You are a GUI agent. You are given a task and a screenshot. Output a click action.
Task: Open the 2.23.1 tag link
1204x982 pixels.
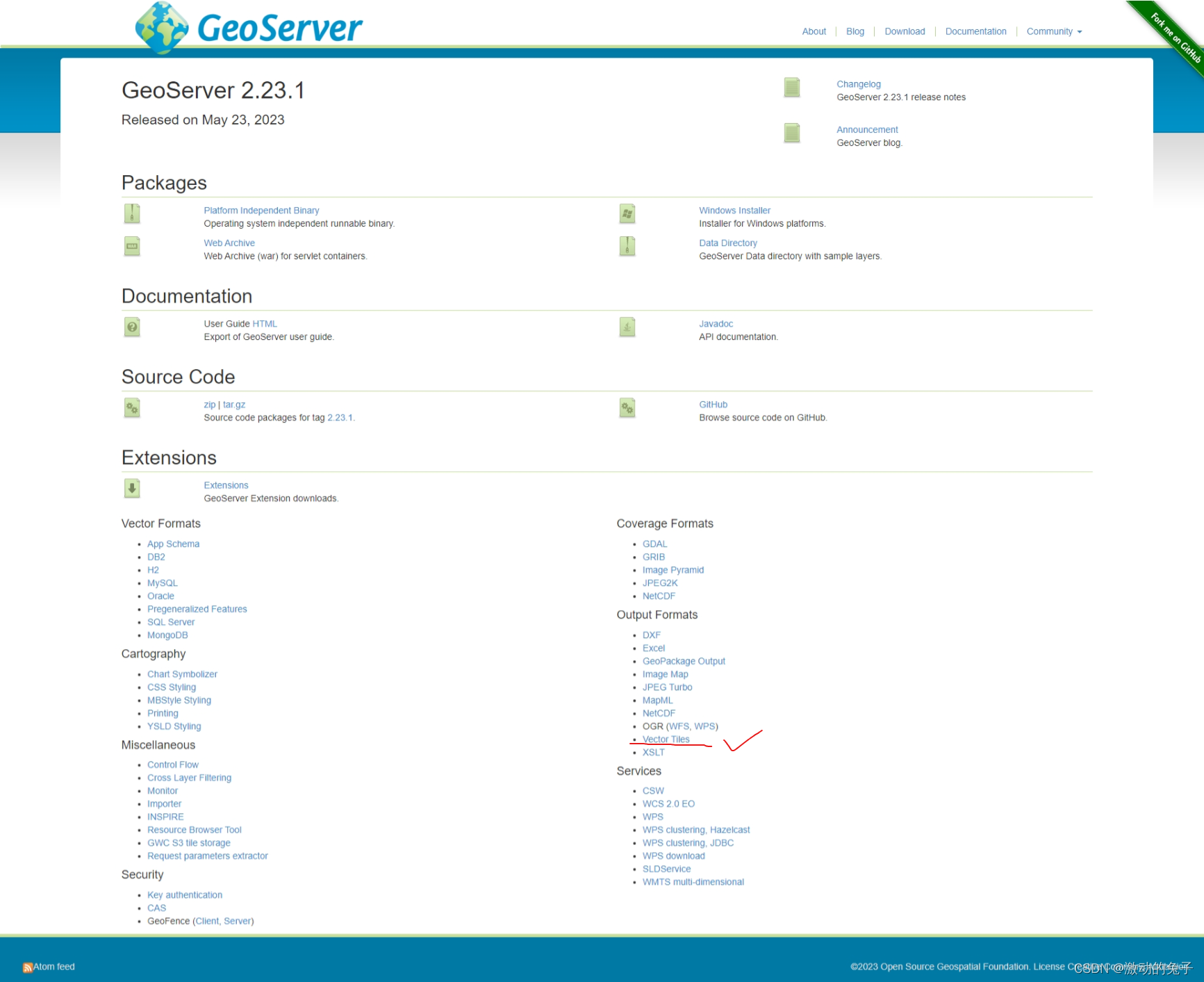(340, 418)
